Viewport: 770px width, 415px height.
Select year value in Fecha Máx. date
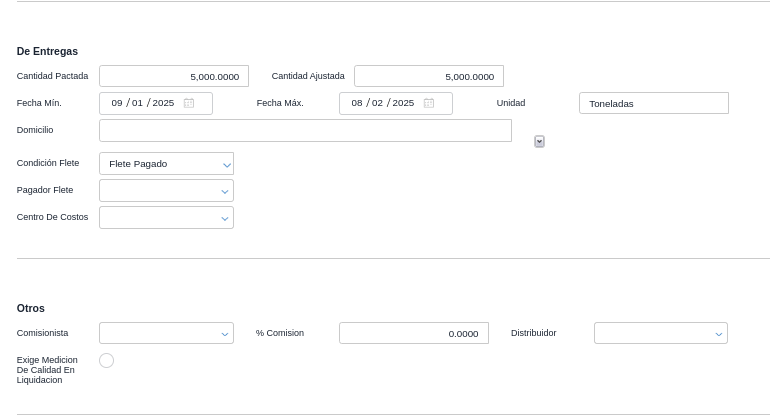[x=403, y=103]
